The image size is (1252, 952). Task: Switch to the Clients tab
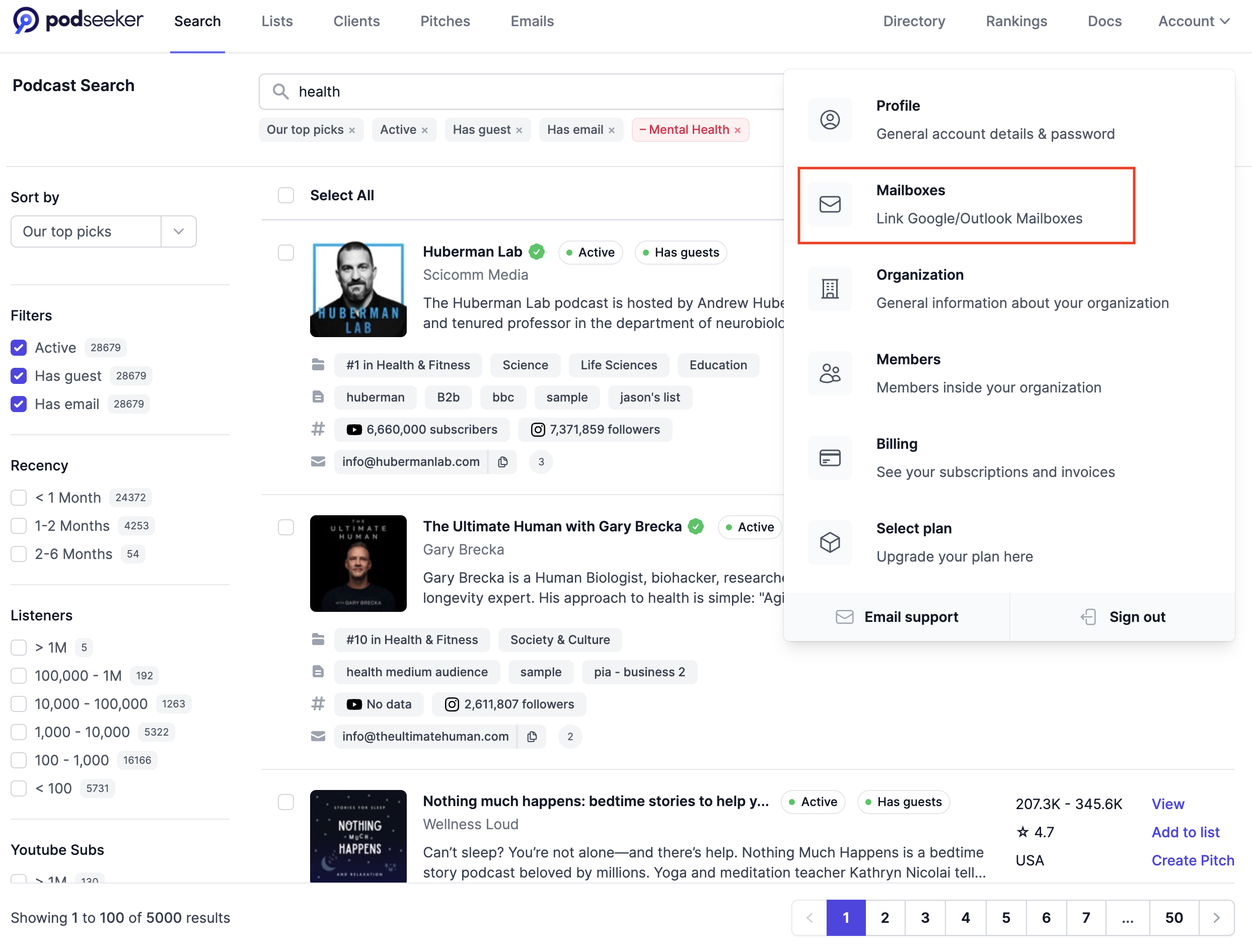(356, 21)
